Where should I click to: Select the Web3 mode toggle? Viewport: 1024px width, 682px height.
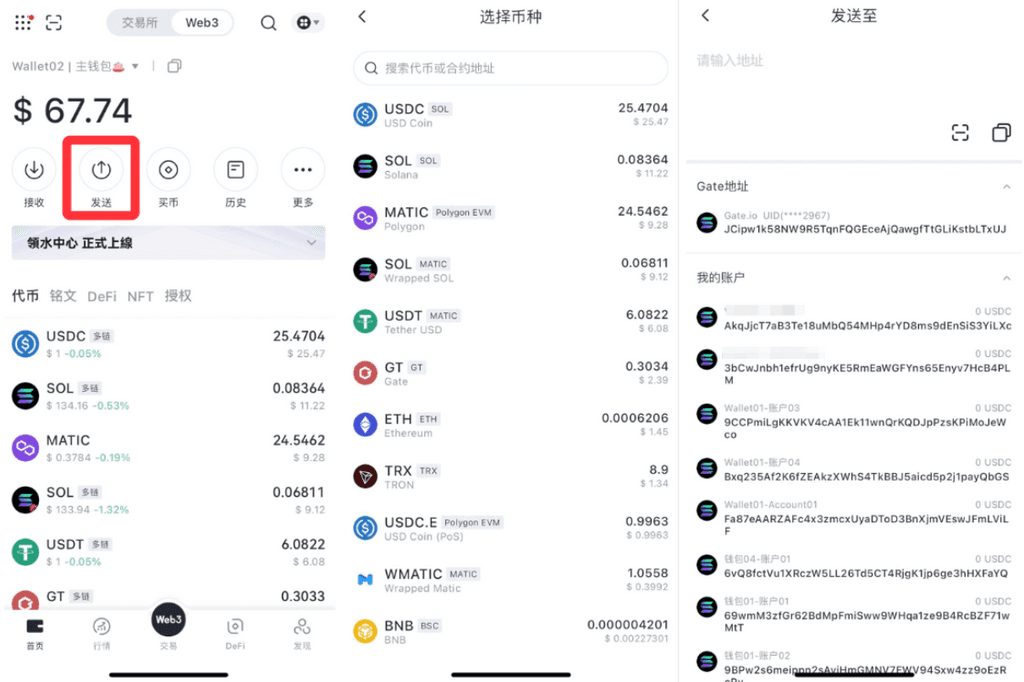pyautogui.click(x=201, y=23)
